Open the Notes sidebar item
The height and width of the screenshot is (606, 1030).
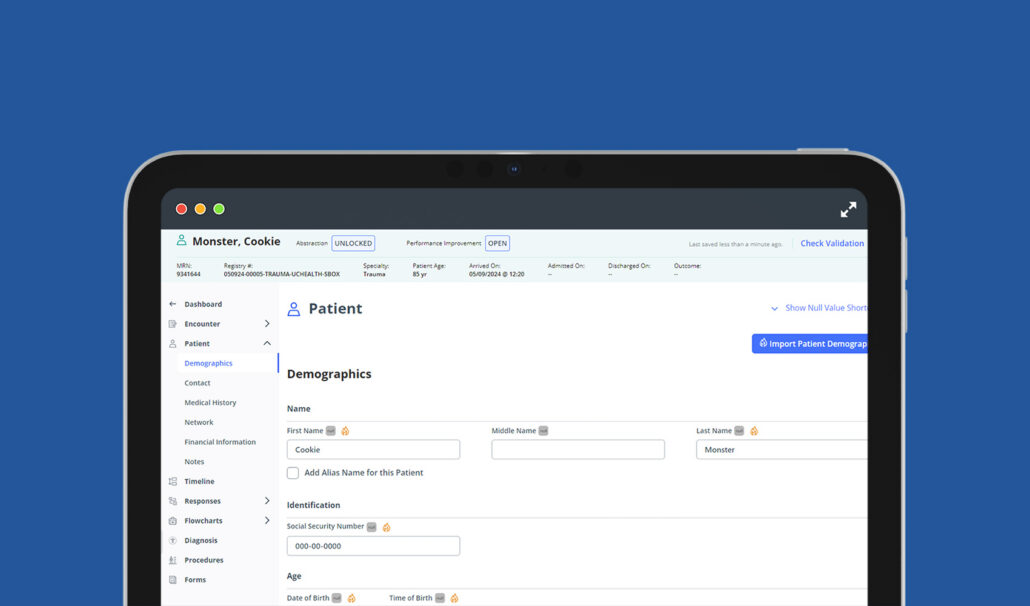tap(194, 462)
